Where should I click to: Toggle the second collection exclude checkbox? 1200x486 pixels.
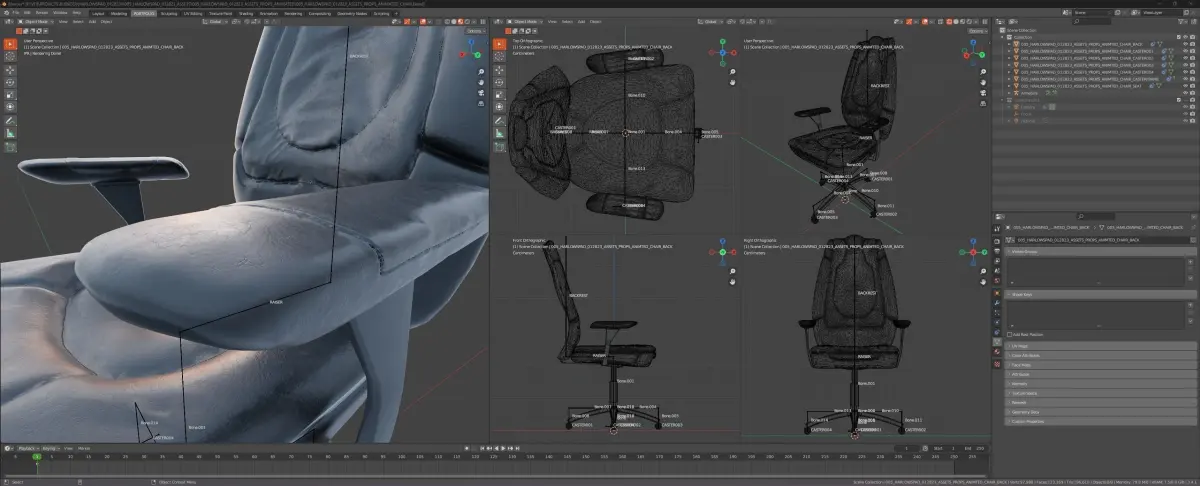point(1179,100)
